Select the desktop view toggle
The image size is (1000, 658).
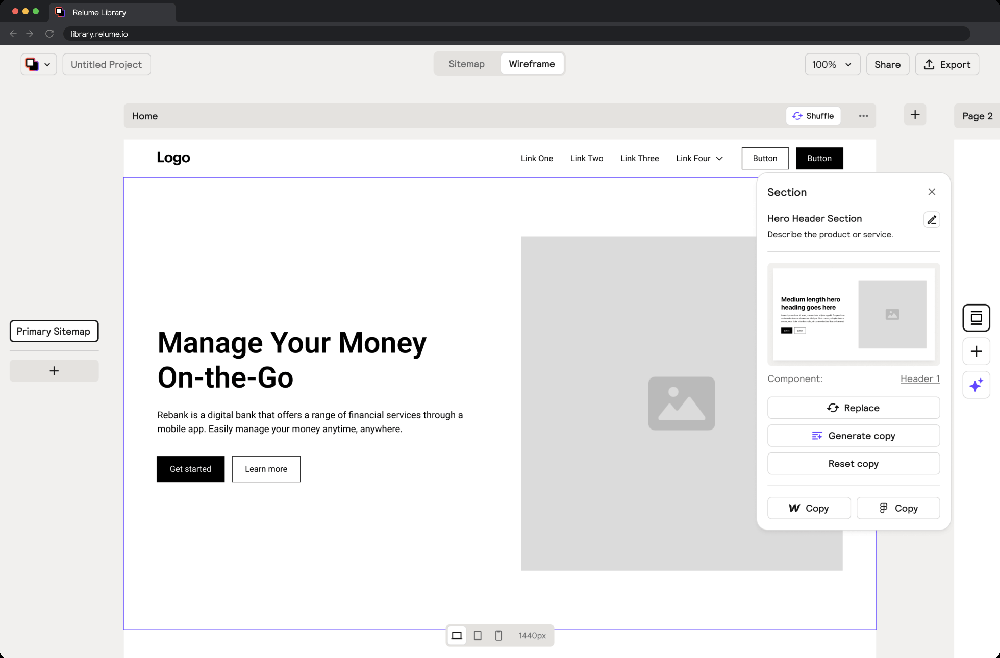(457, 635)
